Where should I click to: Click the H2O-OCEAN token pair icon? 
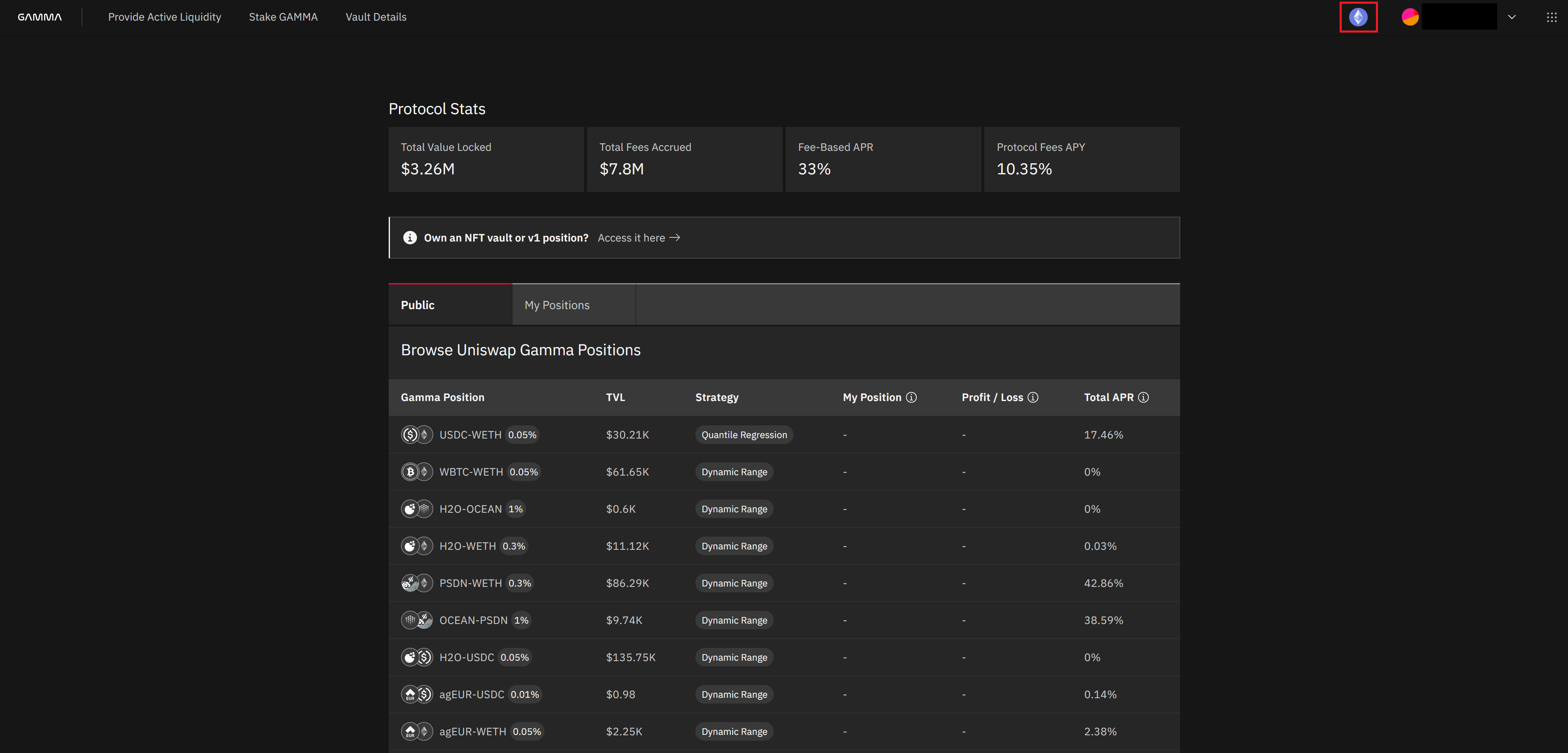click(417, 509)
